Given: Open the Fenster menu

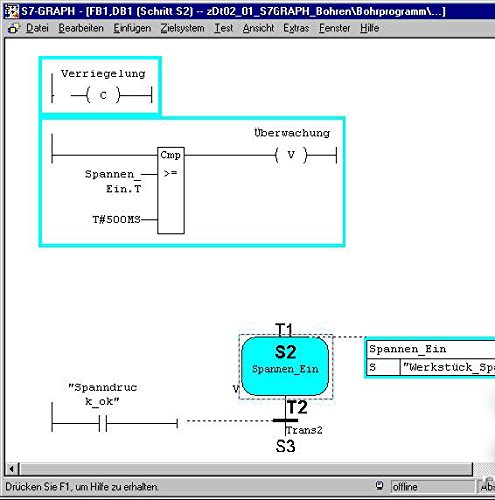Looking at the screenshot, I should tap(335, 28).
